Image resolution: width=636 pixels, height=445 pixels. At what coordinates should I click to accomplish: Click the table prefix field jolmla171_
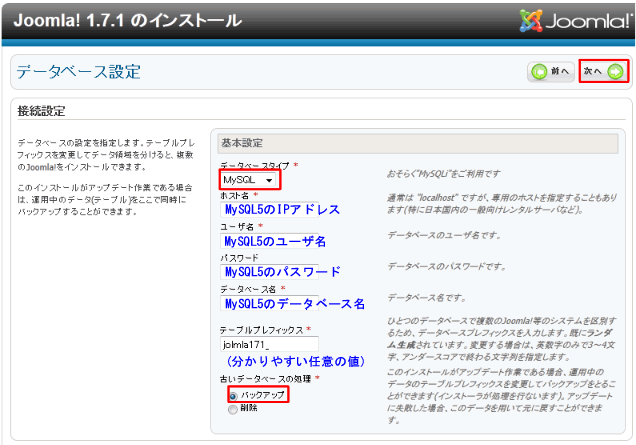(269, 344)
